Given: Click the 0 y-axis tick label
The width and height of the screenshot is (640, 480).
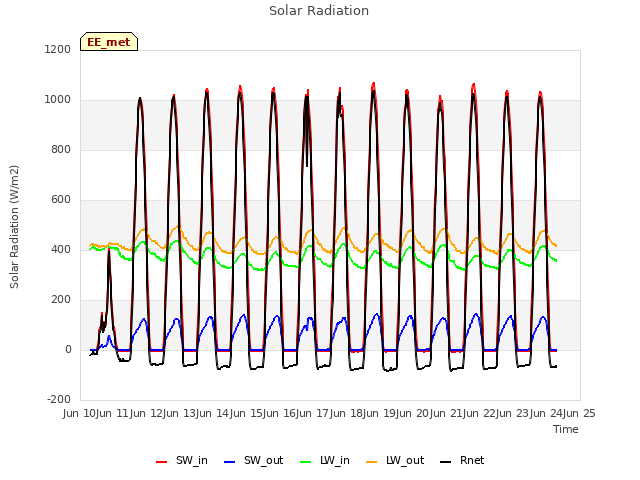Looking at the screenshot, I should [68, 349].
